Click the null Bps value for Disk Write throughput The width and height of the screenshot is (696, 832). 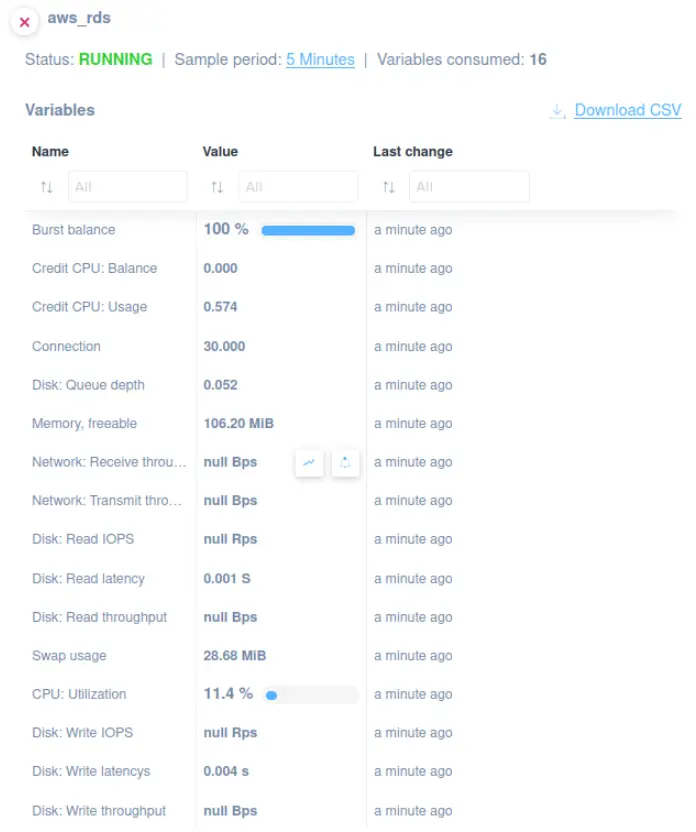[x=230, y=811]
